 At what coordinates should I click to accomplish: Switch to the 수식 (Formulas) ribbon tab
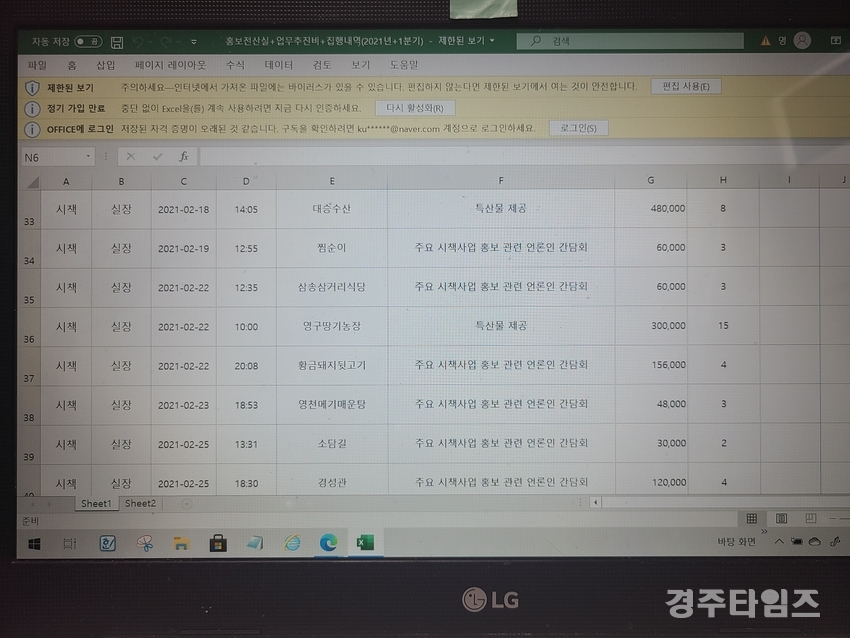(235, 65)
